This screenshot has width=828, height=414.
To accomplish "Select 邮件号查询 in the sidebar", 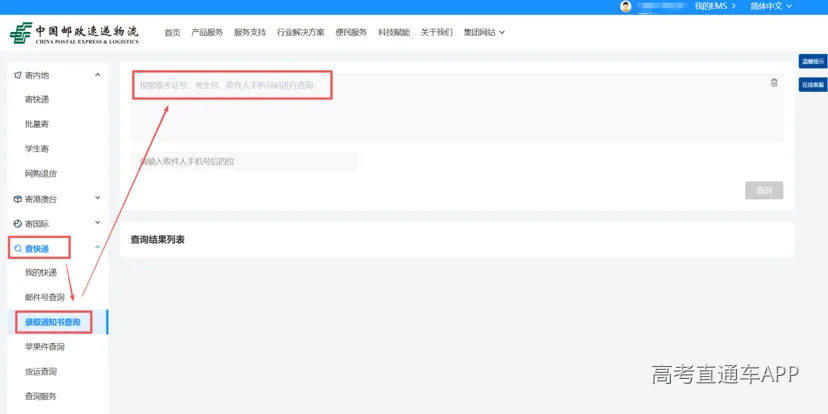I will click(45, 297).
